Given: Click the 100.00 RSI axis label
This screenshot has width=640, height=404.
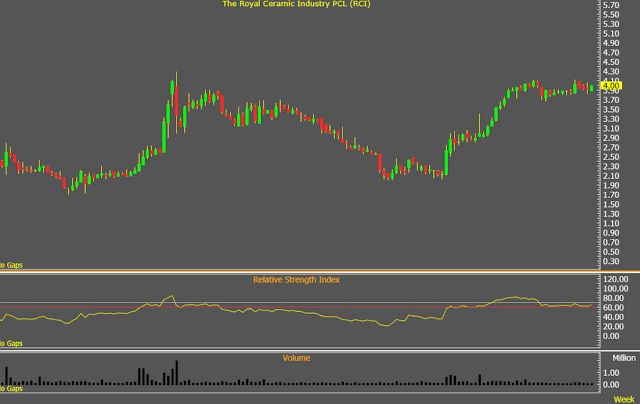Looking at the screenshot, I should click(616, 289).
